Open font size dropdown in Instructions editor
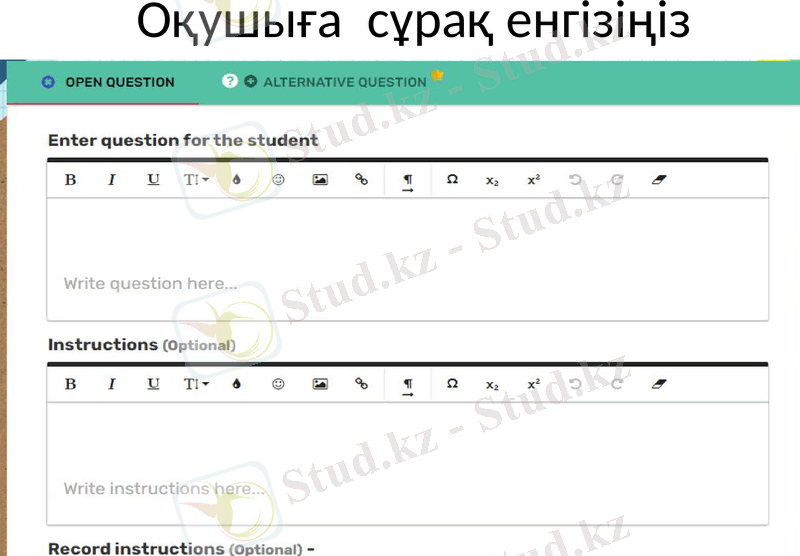The width and height of the screenshot is (800, 556). (x=196, y=384)
